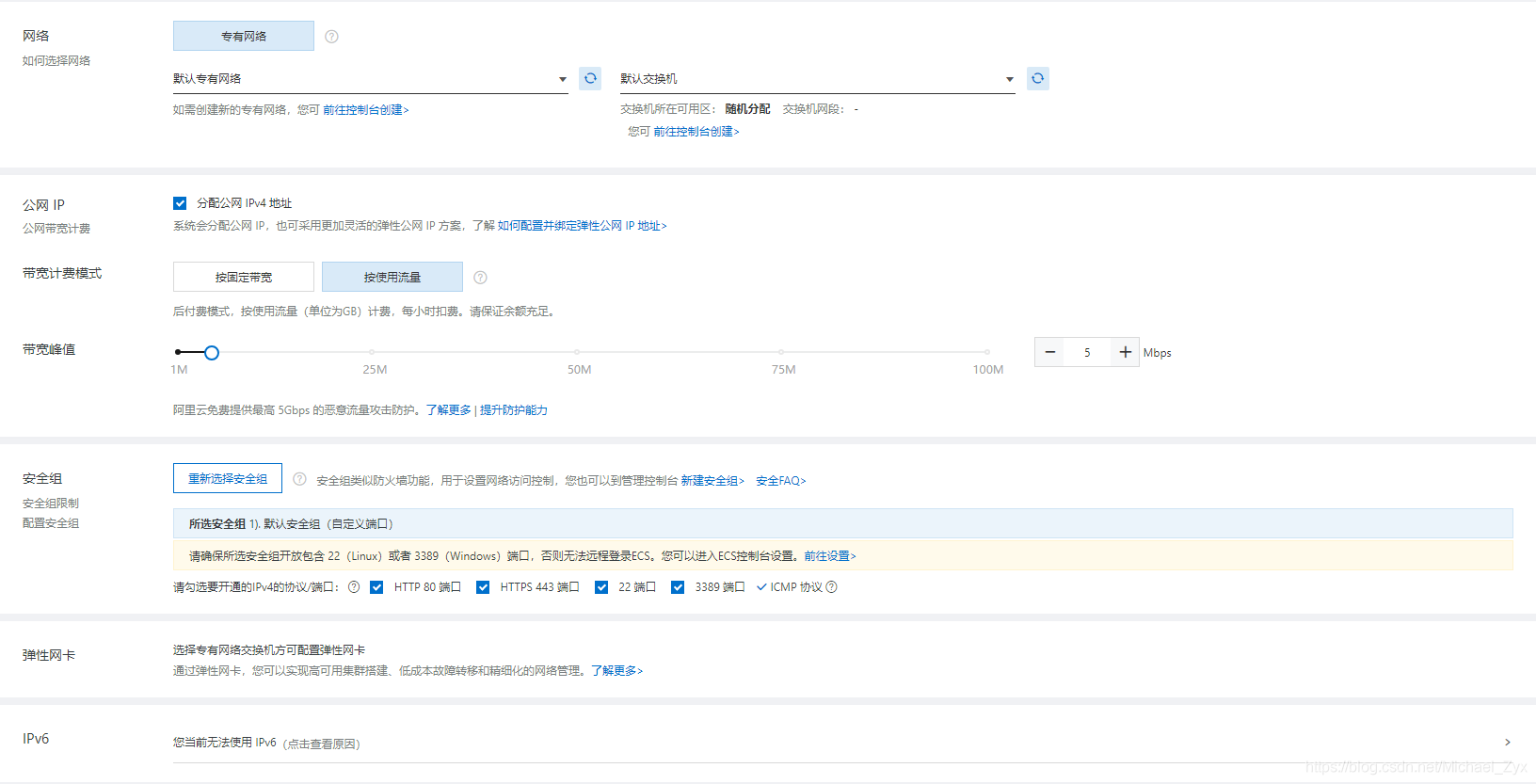Click 配置安全组 help link
This screenshot has height=784, width=1536.
51,523
